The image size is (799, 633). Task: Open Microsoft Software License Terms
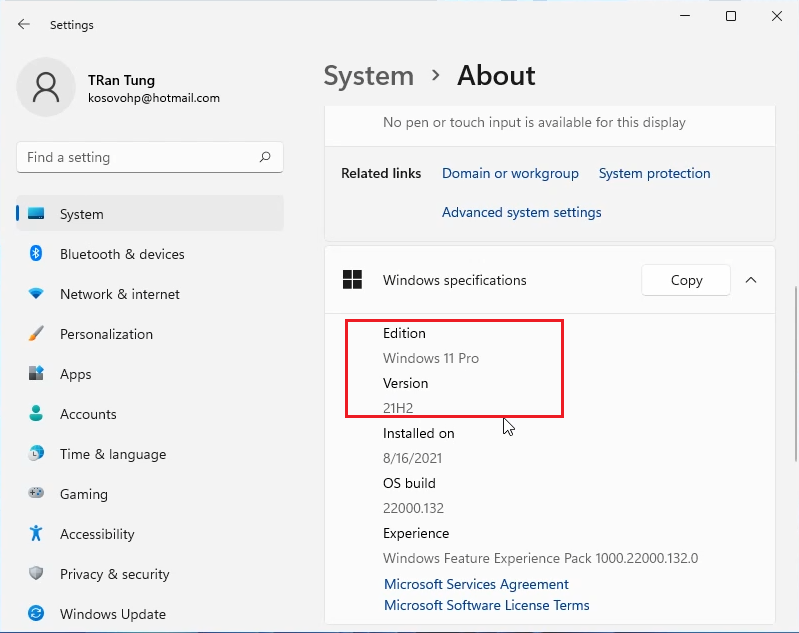click(x=487, y=605)
